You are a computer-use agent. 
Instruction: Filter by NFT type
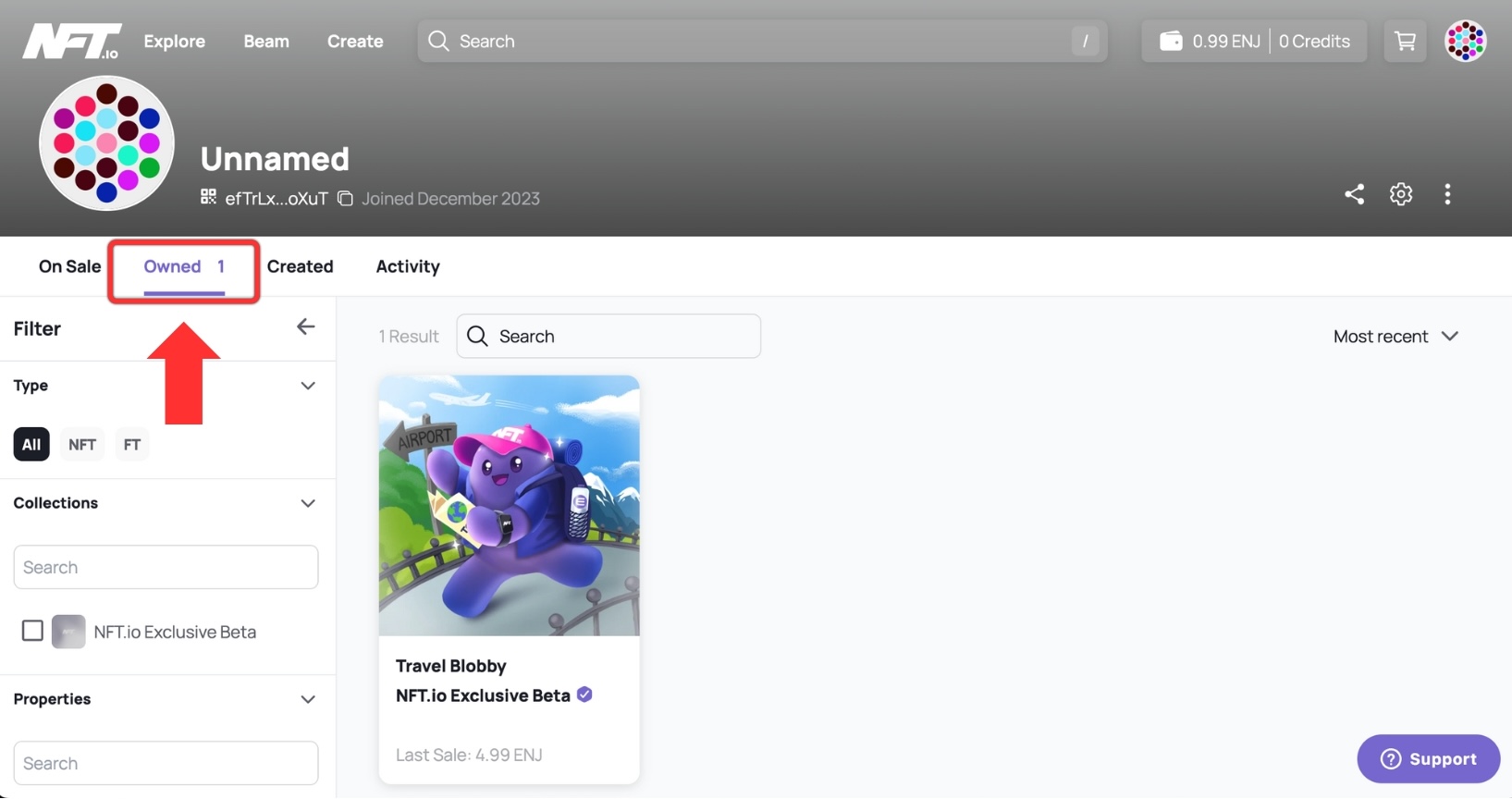coord(82,444)
